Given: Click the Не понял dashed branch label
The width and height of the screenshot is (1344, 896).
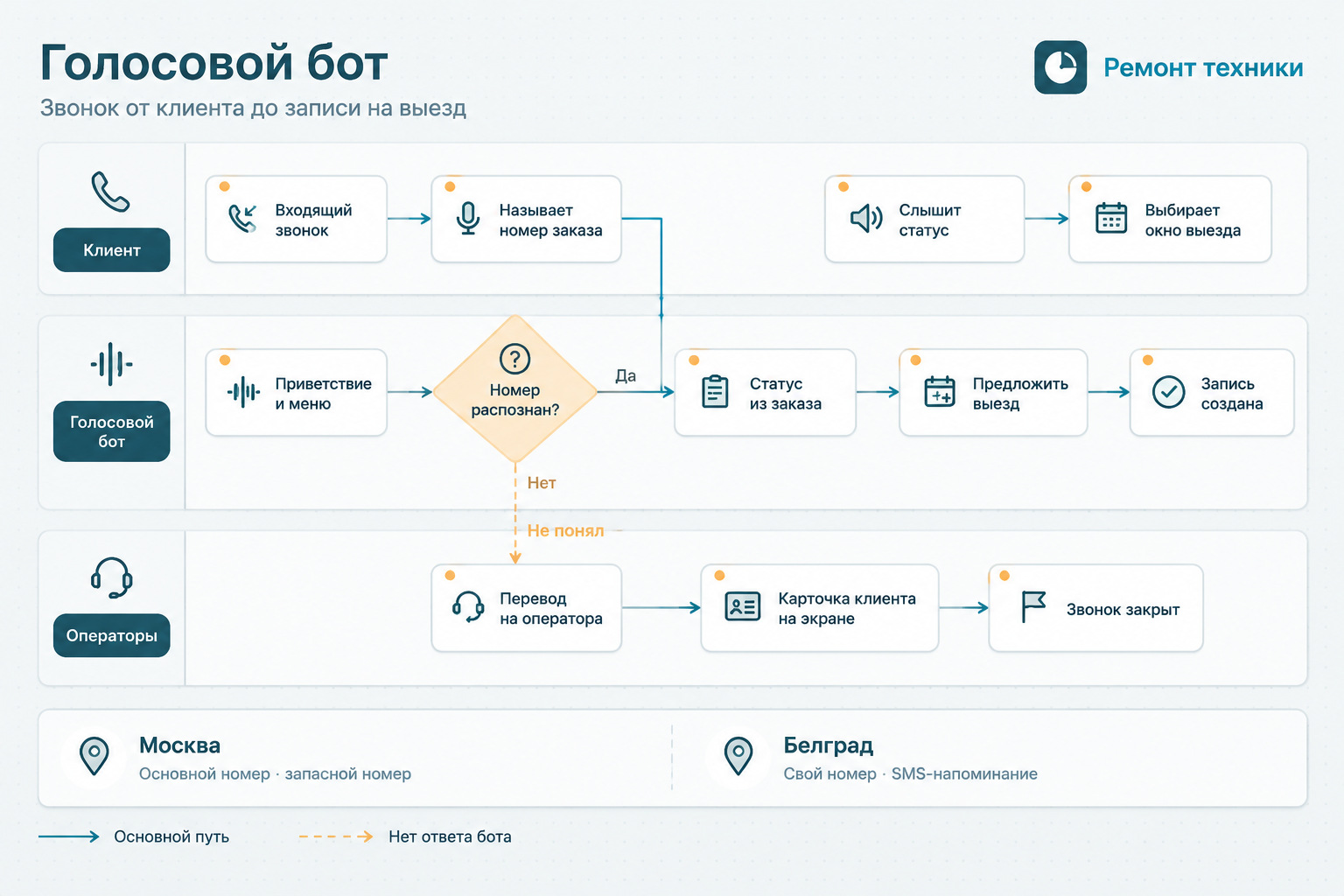Looking at the screenshot, I should pos(565,530).
